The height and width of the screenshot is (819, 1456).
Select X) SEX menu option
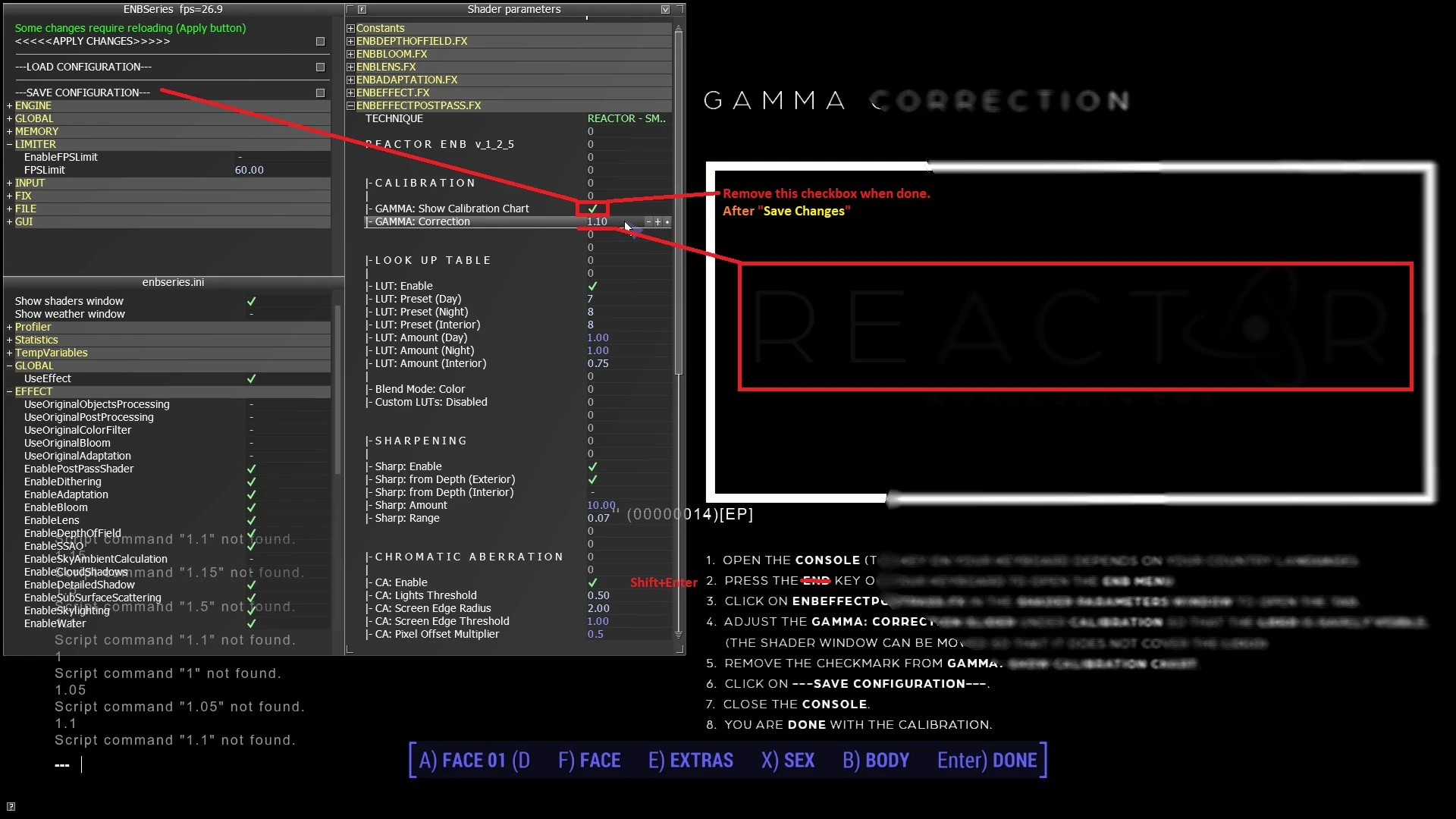[x=788, y=761]
